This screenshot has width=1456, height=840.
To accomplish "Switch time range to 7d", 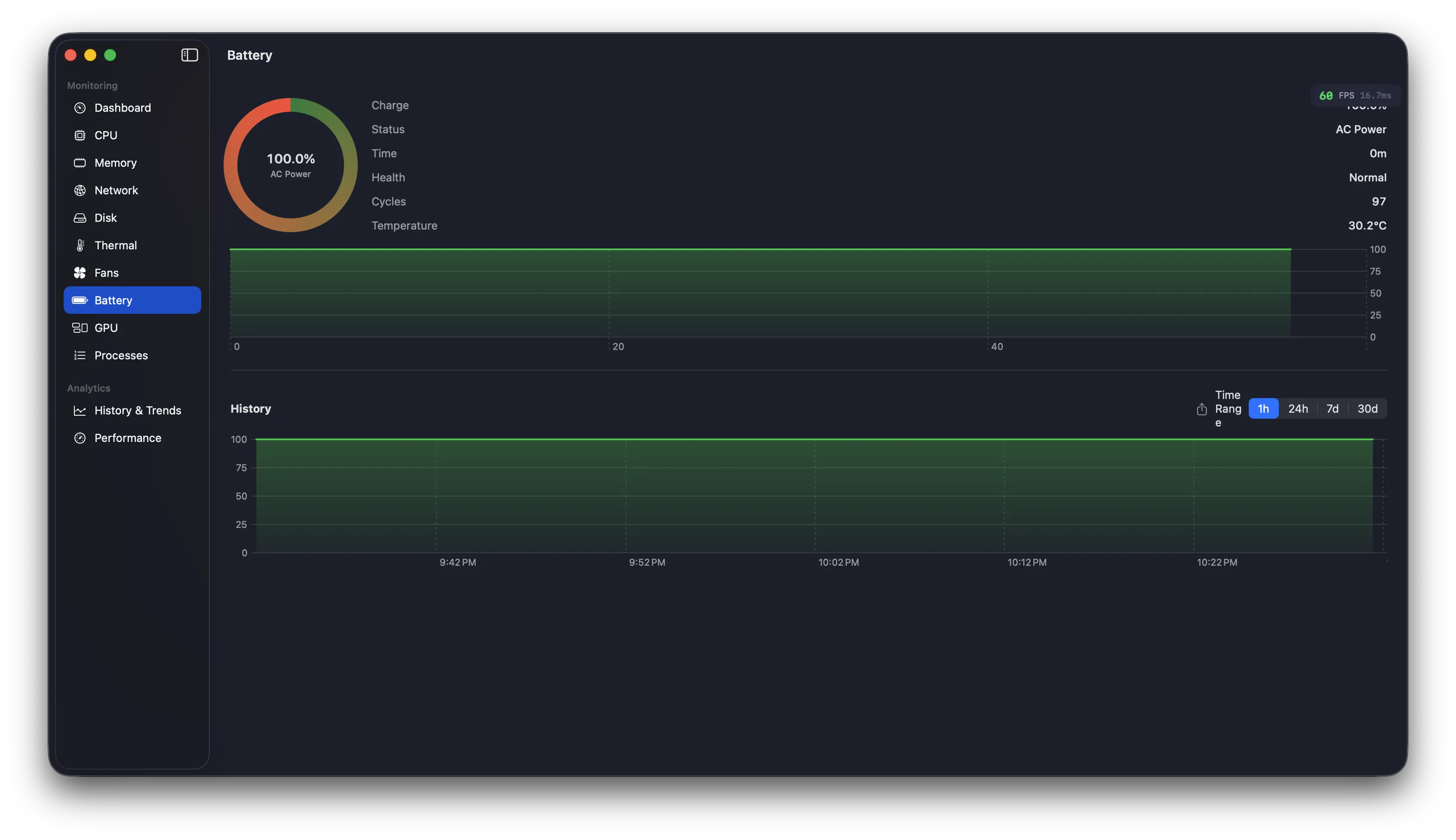I will tap(1332, 408).
